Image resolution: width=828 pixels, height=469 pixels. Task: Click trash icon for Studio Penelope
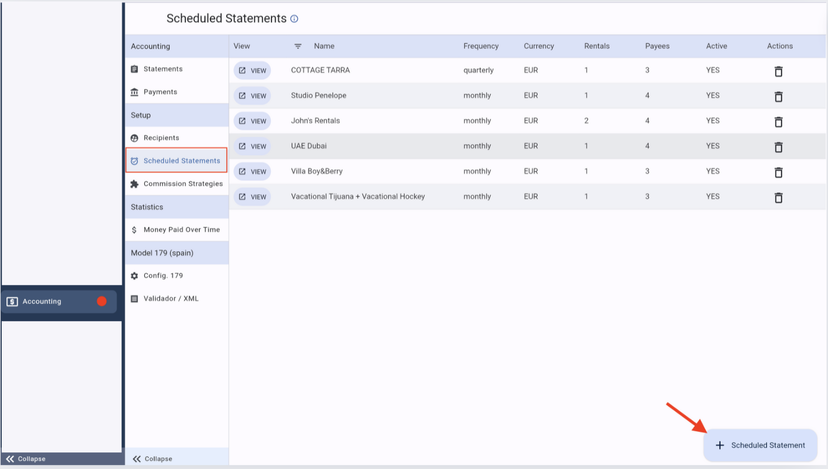pyautogui.click(x=778, y=96)
